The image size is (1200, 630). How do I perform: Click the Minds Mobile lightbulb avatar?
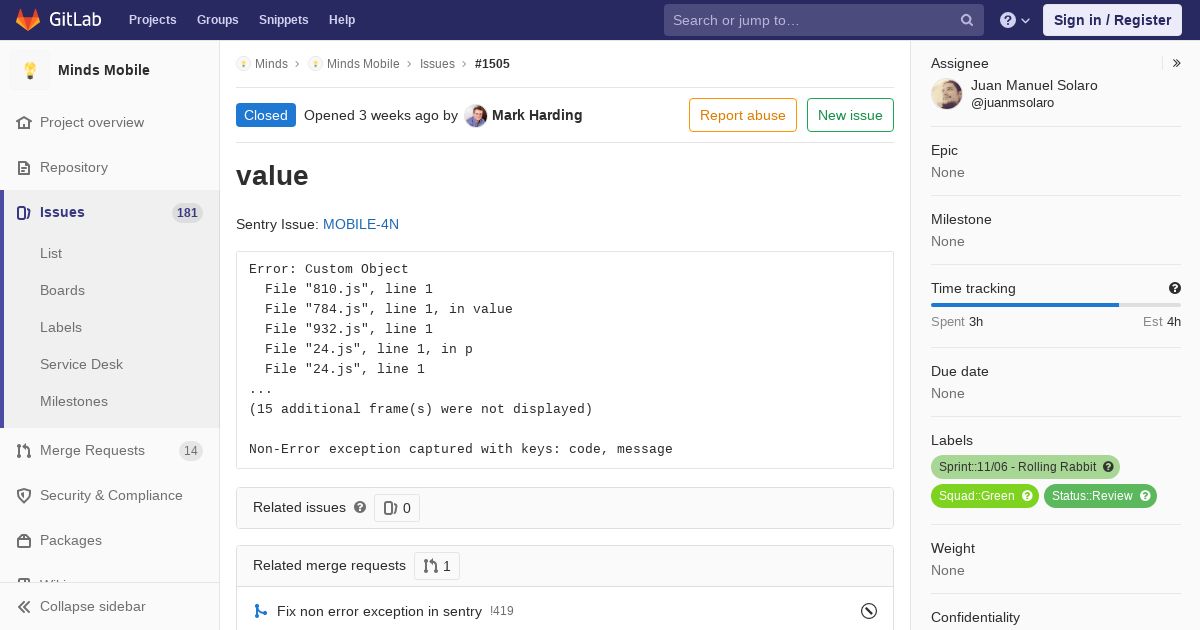30,70
